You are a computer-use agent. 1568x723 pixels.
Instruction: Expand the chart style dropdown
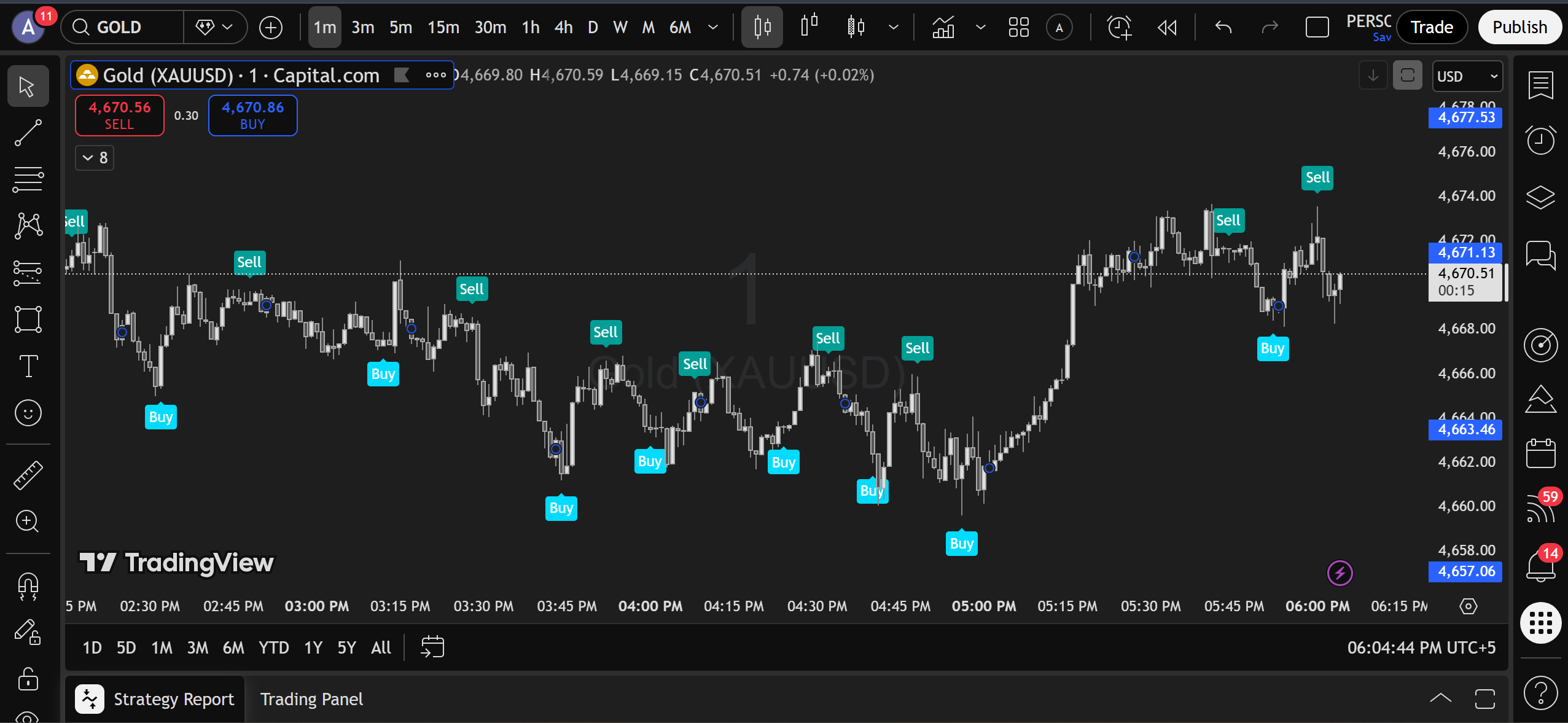click(894, 27)
